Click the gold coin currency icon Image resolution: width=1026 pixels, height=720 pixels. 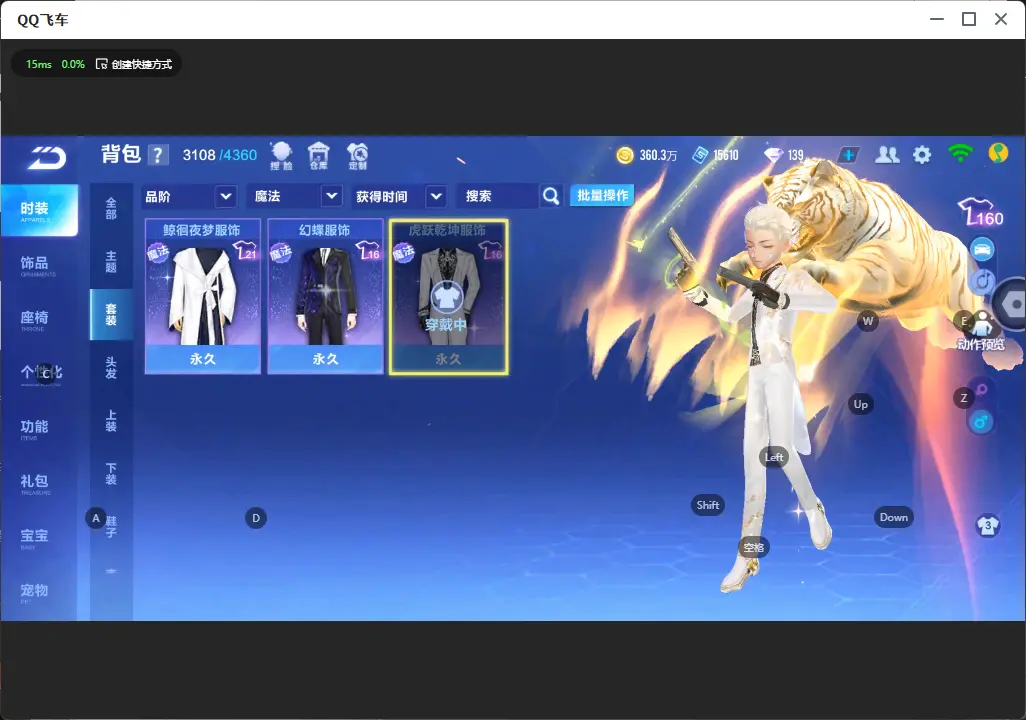(x=625, y=155)
